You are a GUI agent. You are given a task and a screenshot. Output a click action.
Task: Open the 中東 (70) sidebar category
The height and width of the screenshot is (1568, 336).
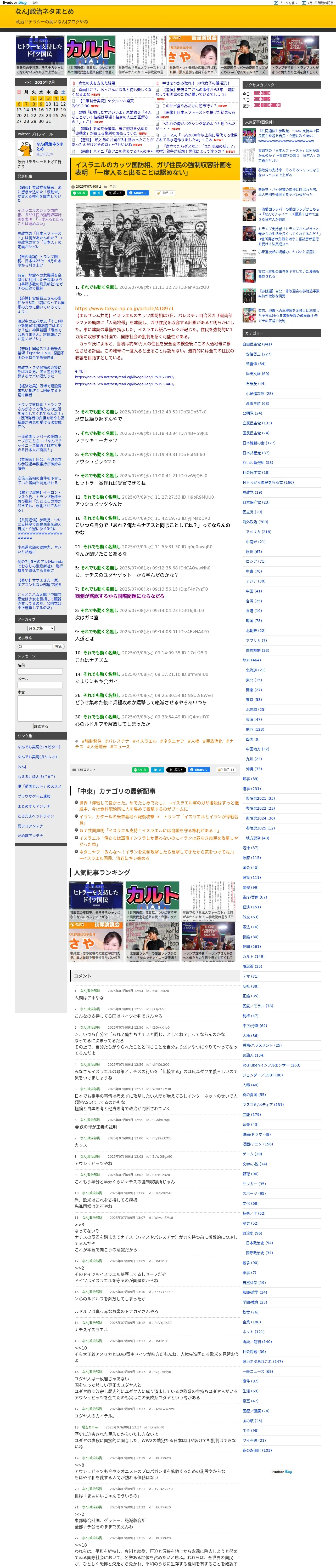[x=254, y=571]
